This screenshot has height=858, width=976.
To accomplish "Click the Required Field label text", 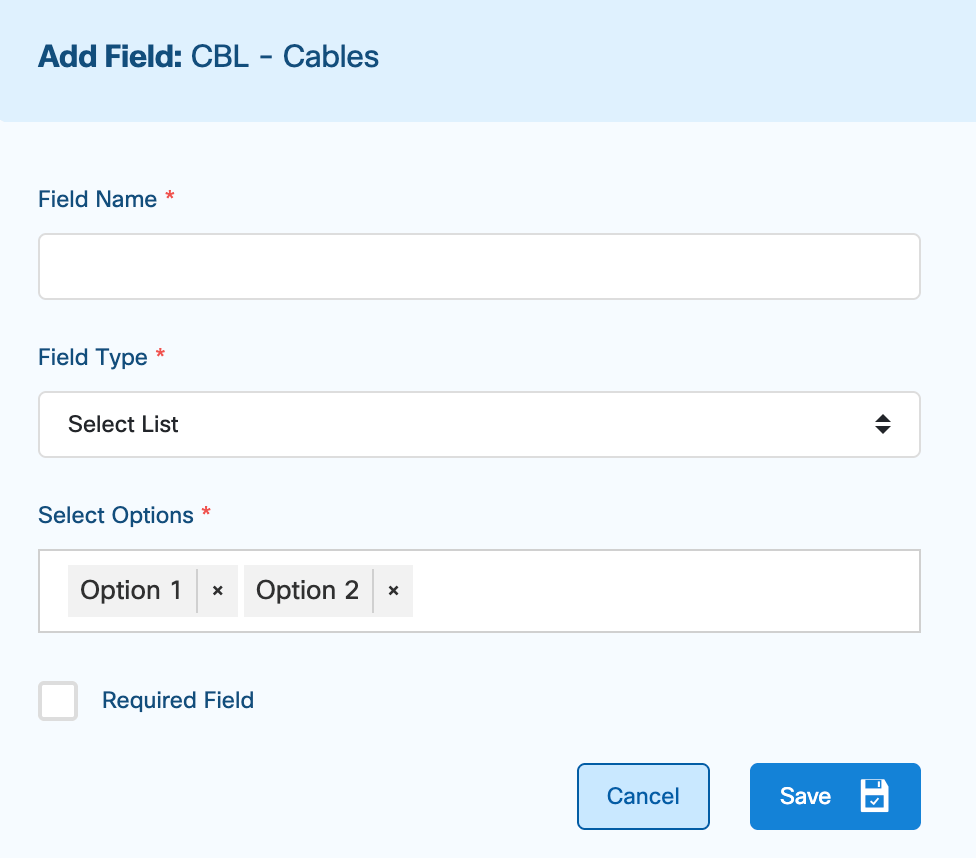I will (x=177, y=700).
